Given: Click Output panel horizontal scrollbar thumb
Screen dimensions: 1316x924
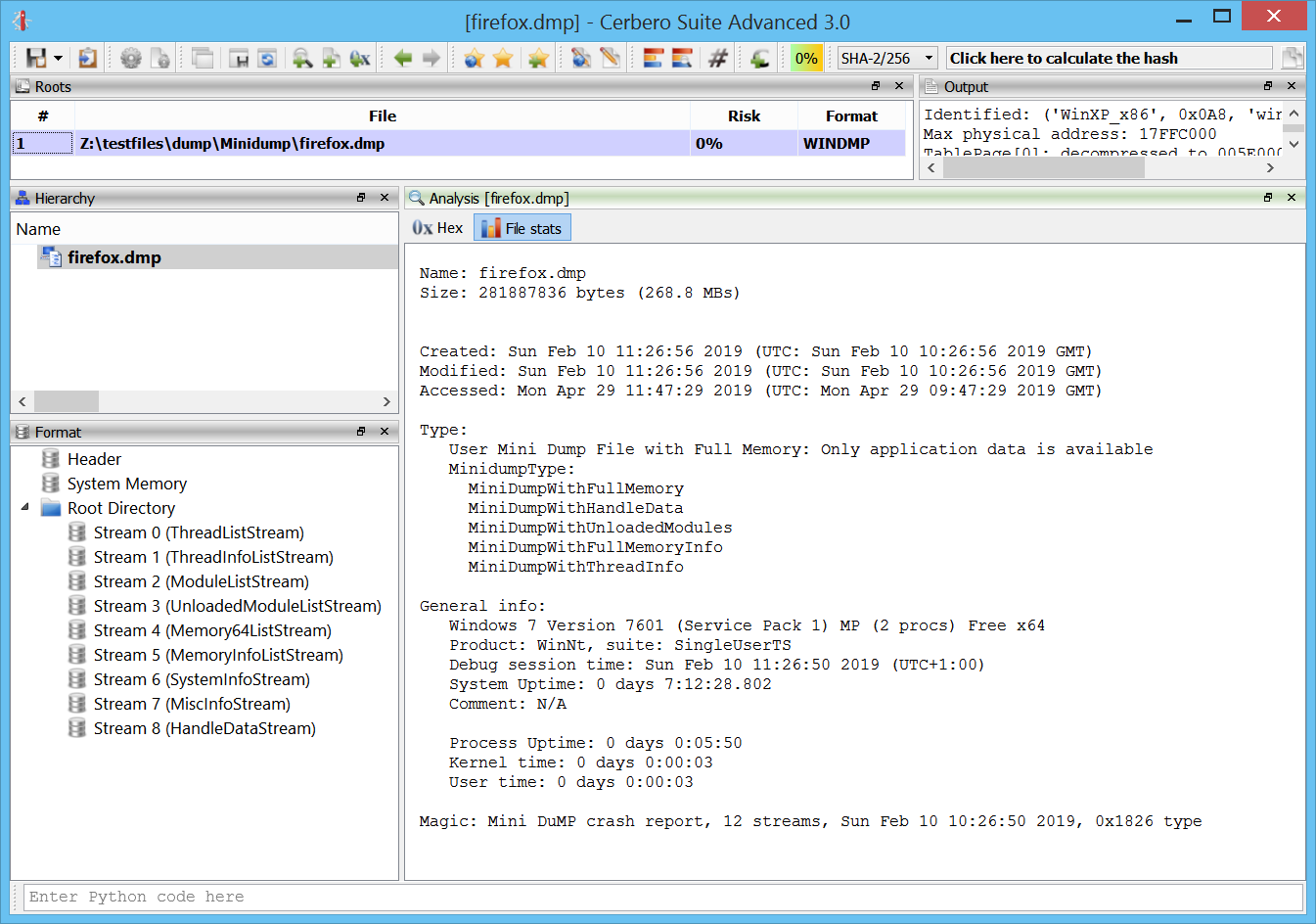Looking at the screenshot, I should tap(1043, 167).
